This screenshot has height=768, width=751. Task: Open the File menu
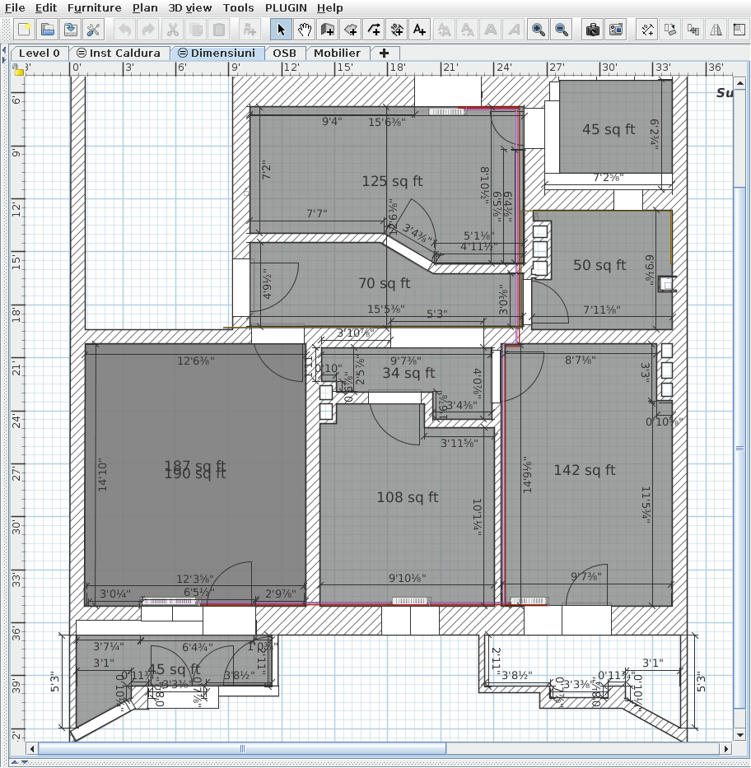click(15, 8)
